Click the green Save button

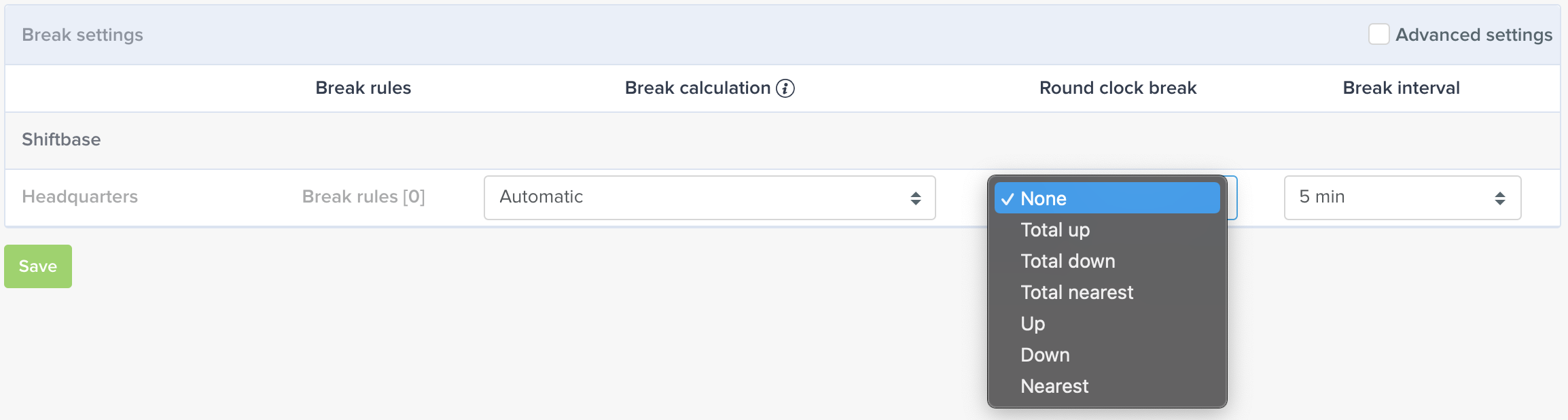(38, 266)
